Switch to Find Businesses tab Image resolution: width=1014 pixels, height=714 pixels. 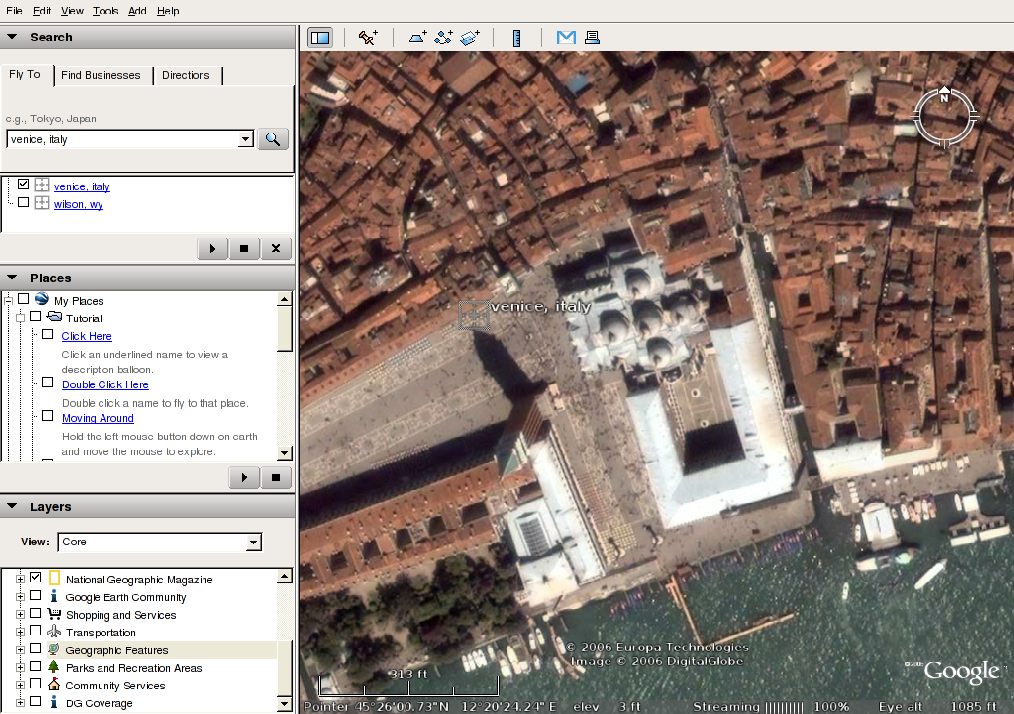[101, 75]
